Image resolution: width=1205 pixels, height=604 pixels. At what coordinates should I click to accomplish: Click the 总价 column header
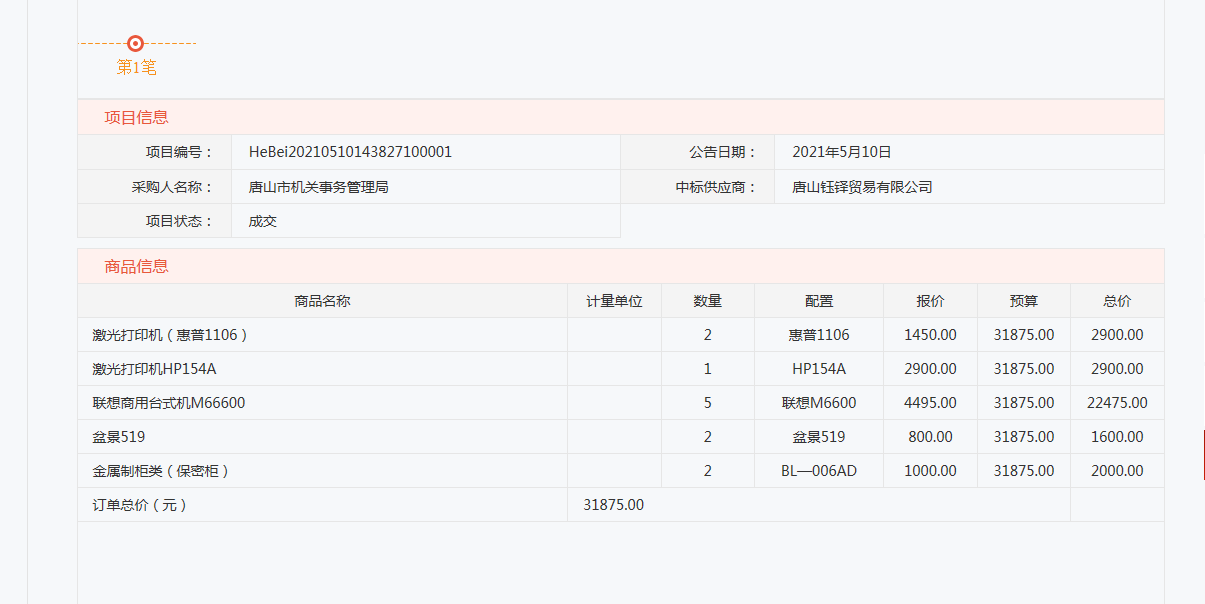click(x=1117, y=301)
